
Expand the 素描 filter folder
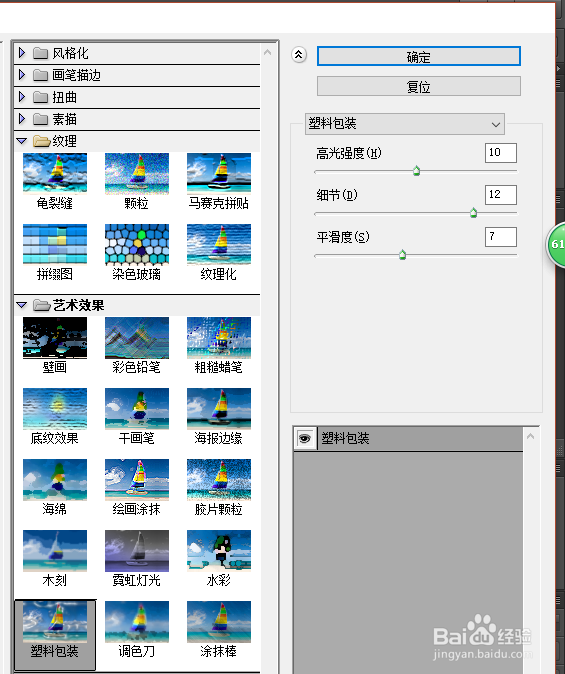pos(22,119)
